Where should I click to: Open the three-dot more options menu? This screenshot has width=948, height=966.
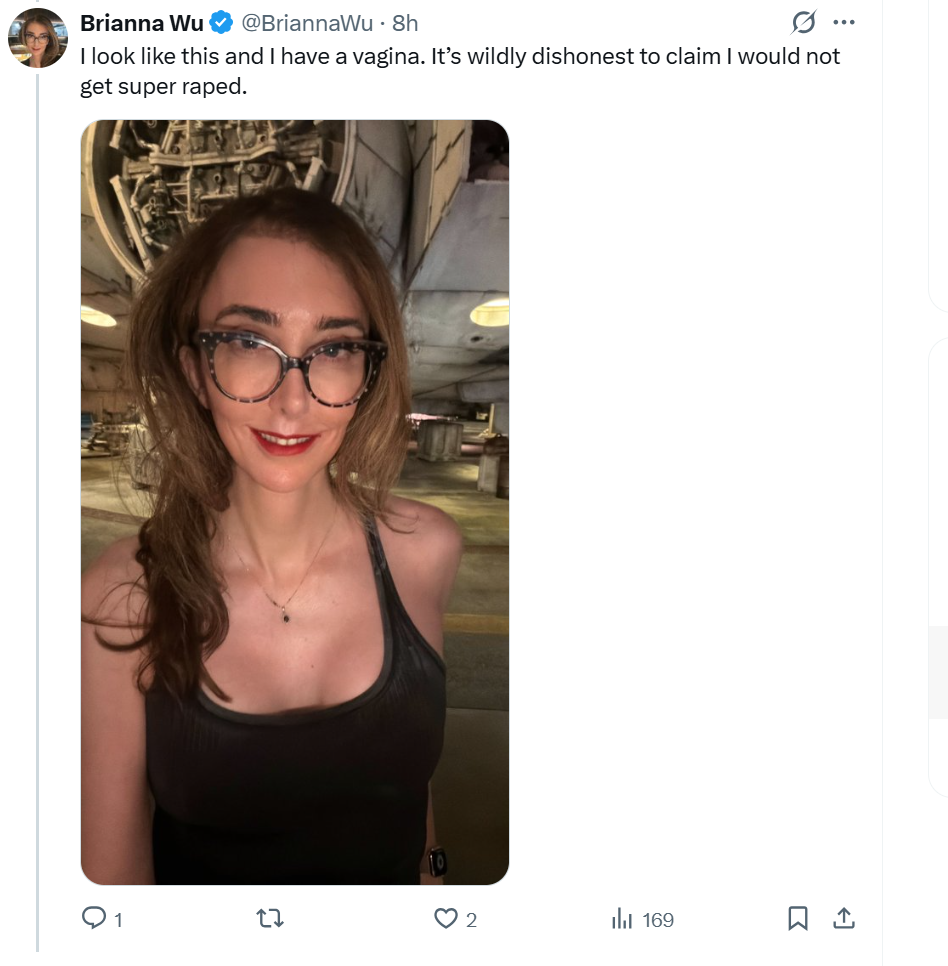(844, 22)
